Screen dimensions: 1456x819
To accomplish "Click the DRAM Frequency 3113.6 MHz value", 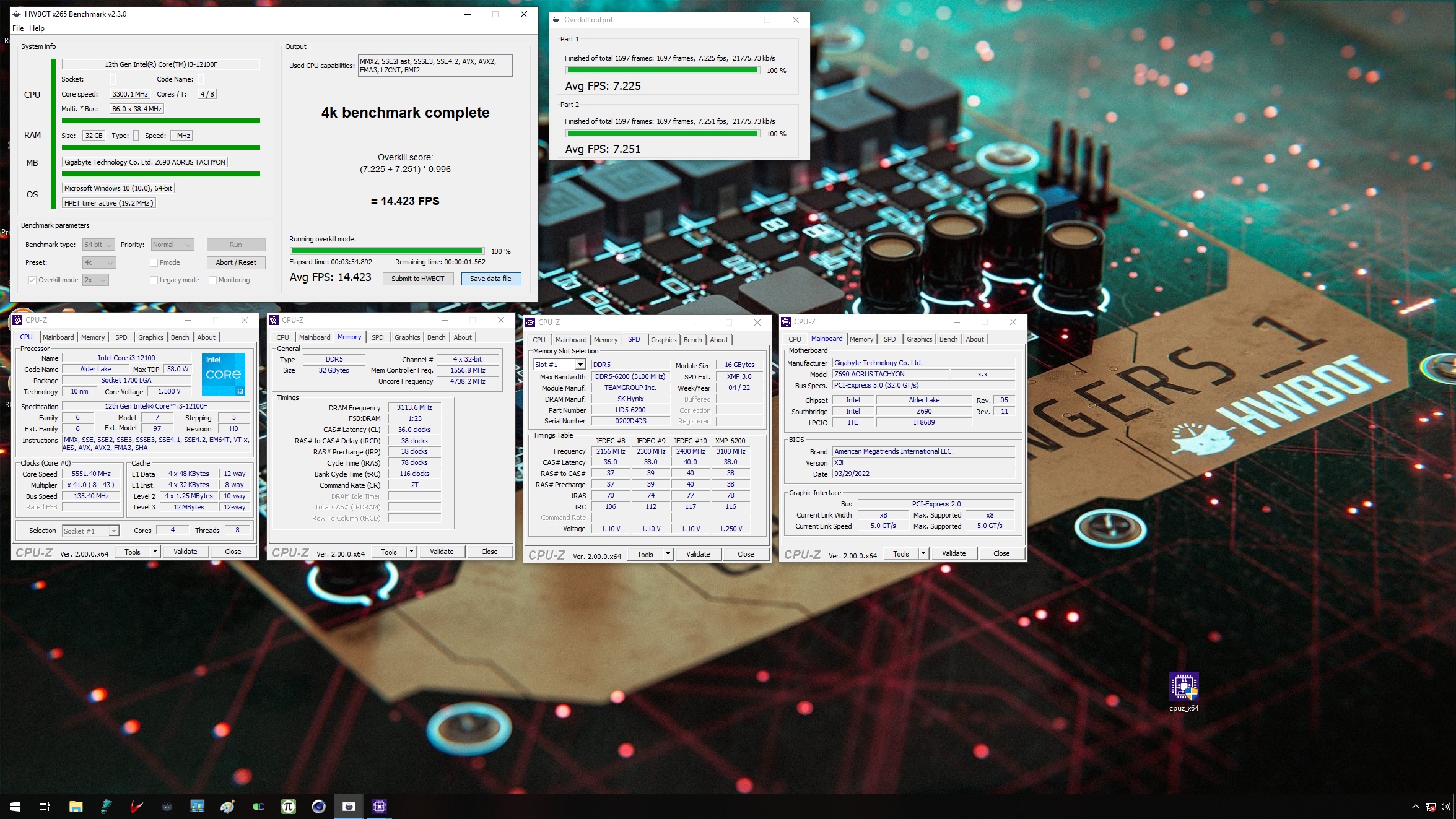I will (x=414, y=407).
